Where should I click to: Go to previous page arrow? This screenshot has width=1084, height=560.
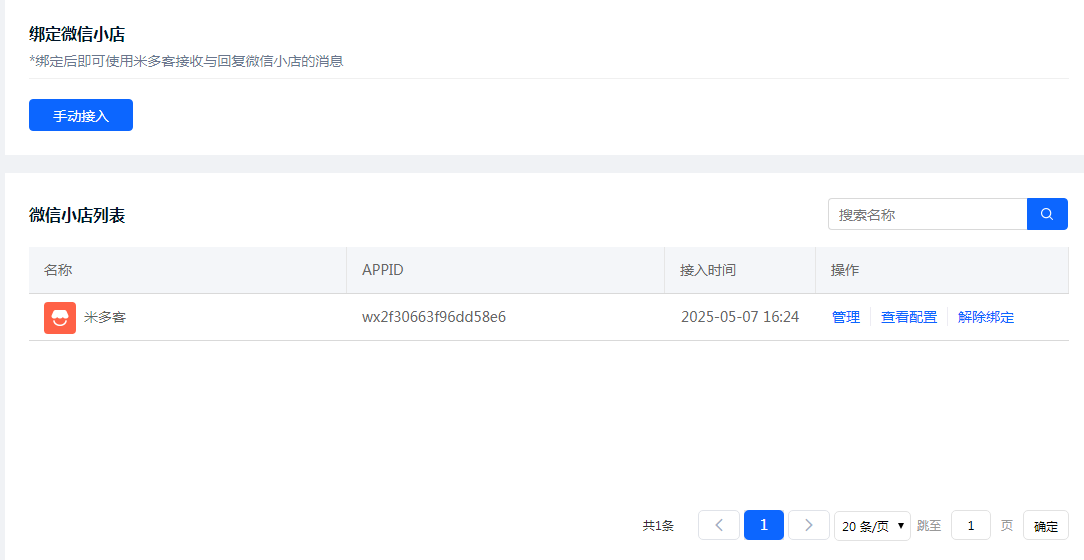[x=719, y=525]
